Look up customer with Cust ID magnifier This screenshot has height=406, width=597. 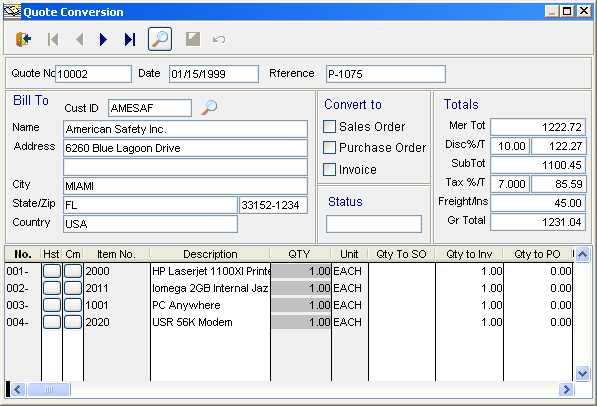click(x=209, y=107)
